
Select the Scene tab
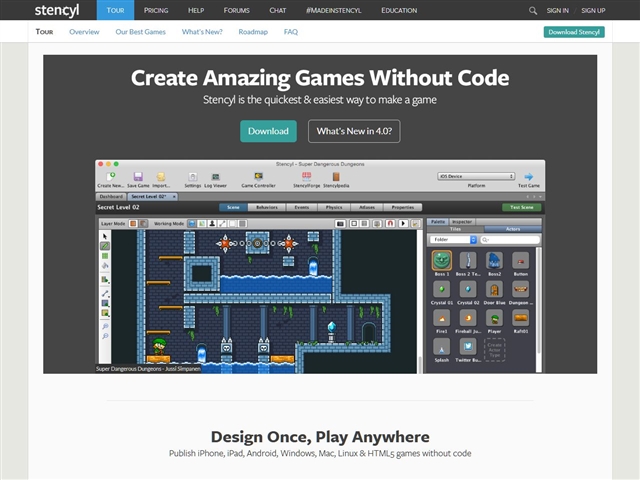[233, 207]
